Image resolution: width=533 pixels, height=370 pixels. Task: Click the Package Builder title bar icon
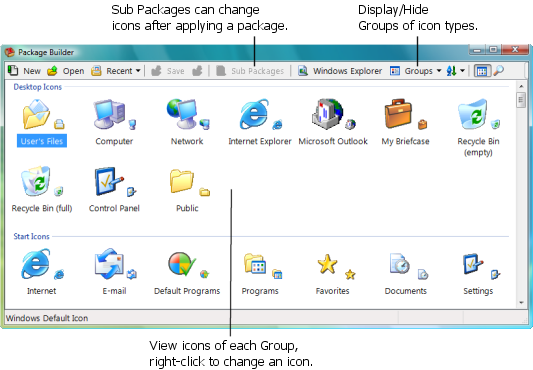coord(10,52)
